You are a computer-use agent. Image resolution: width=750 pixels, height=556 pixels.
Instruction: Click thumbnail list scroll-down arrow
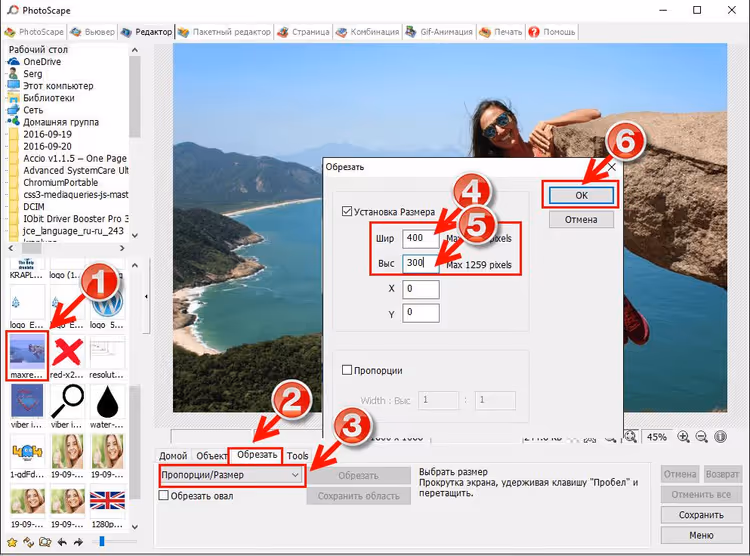tap(134, 526)
